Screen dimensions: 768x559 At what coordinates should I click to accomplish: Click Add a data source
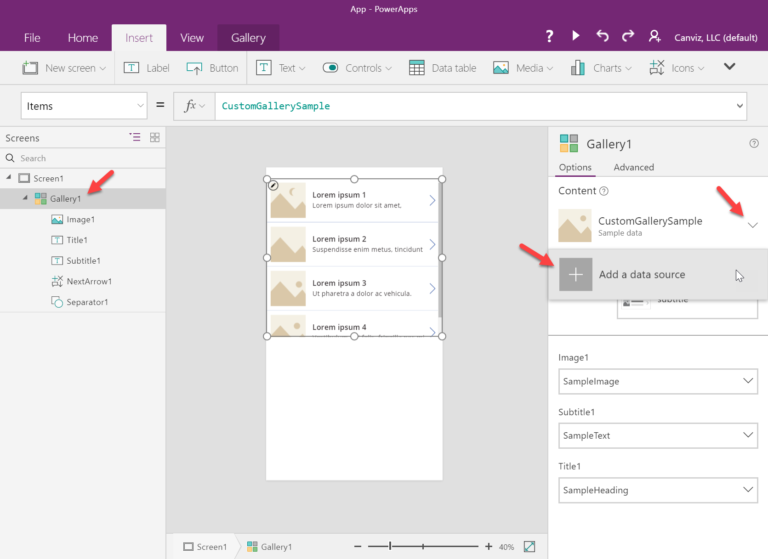641,274
